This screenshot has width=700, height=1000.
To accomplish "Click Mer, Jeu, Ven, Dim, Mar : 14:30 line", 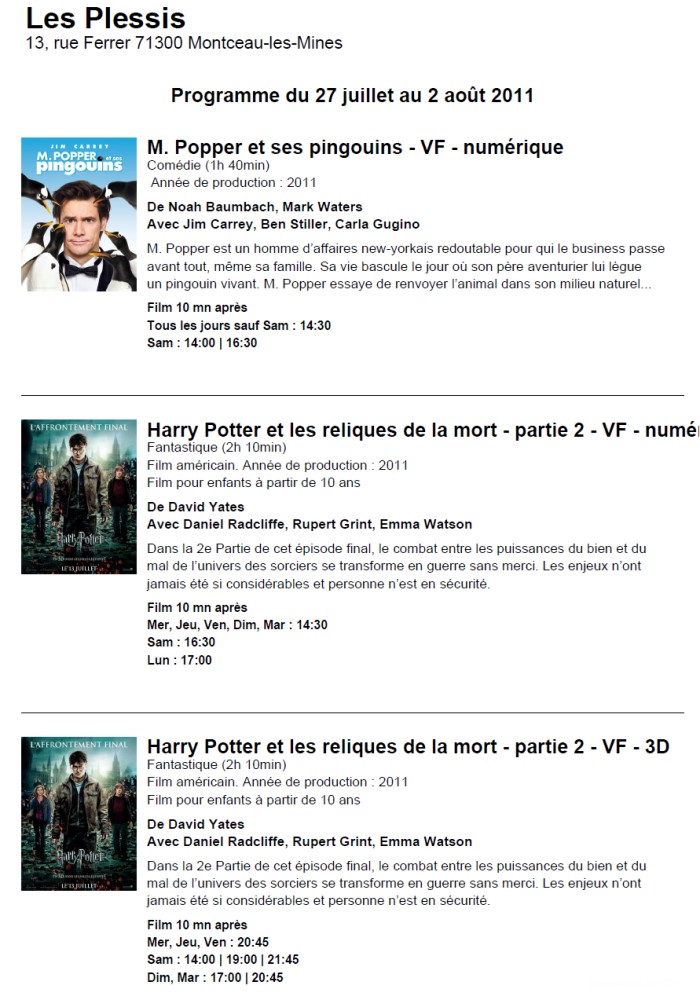I will [237, 625].
